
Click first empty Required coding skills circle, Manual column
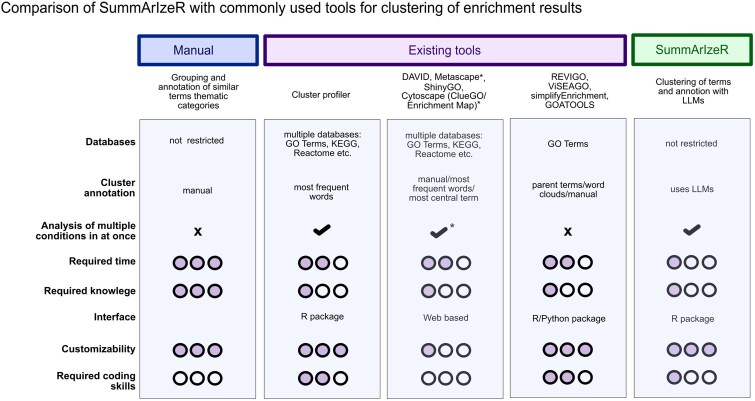(x=180, y=378)
